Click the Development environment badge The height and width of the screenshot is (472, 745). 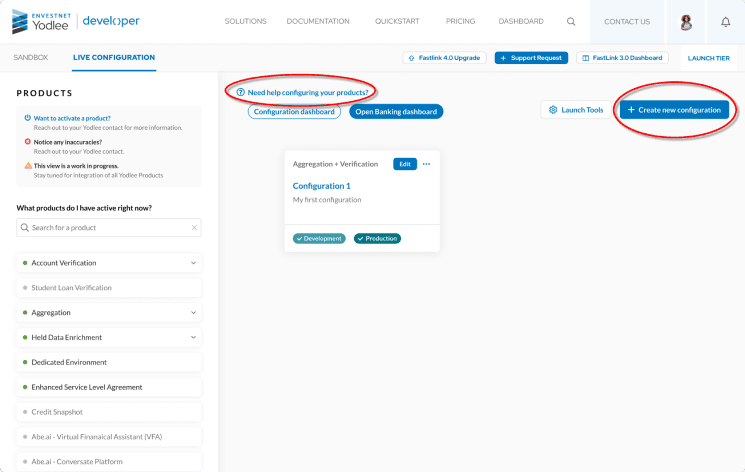click(x=319, y=239)
